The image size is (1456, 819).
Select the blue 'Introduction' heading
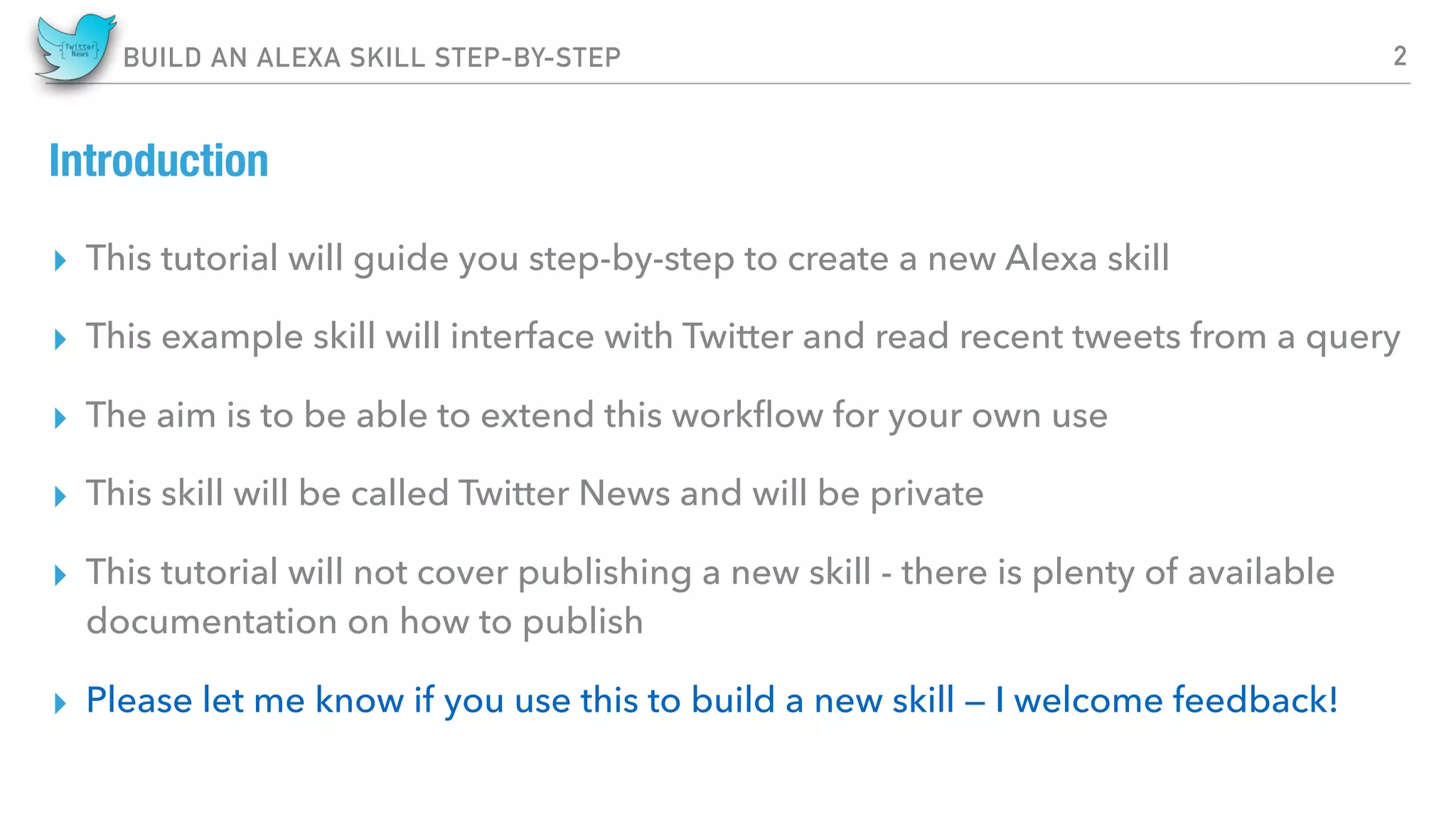pyautogui.click(x=159, y=161)
